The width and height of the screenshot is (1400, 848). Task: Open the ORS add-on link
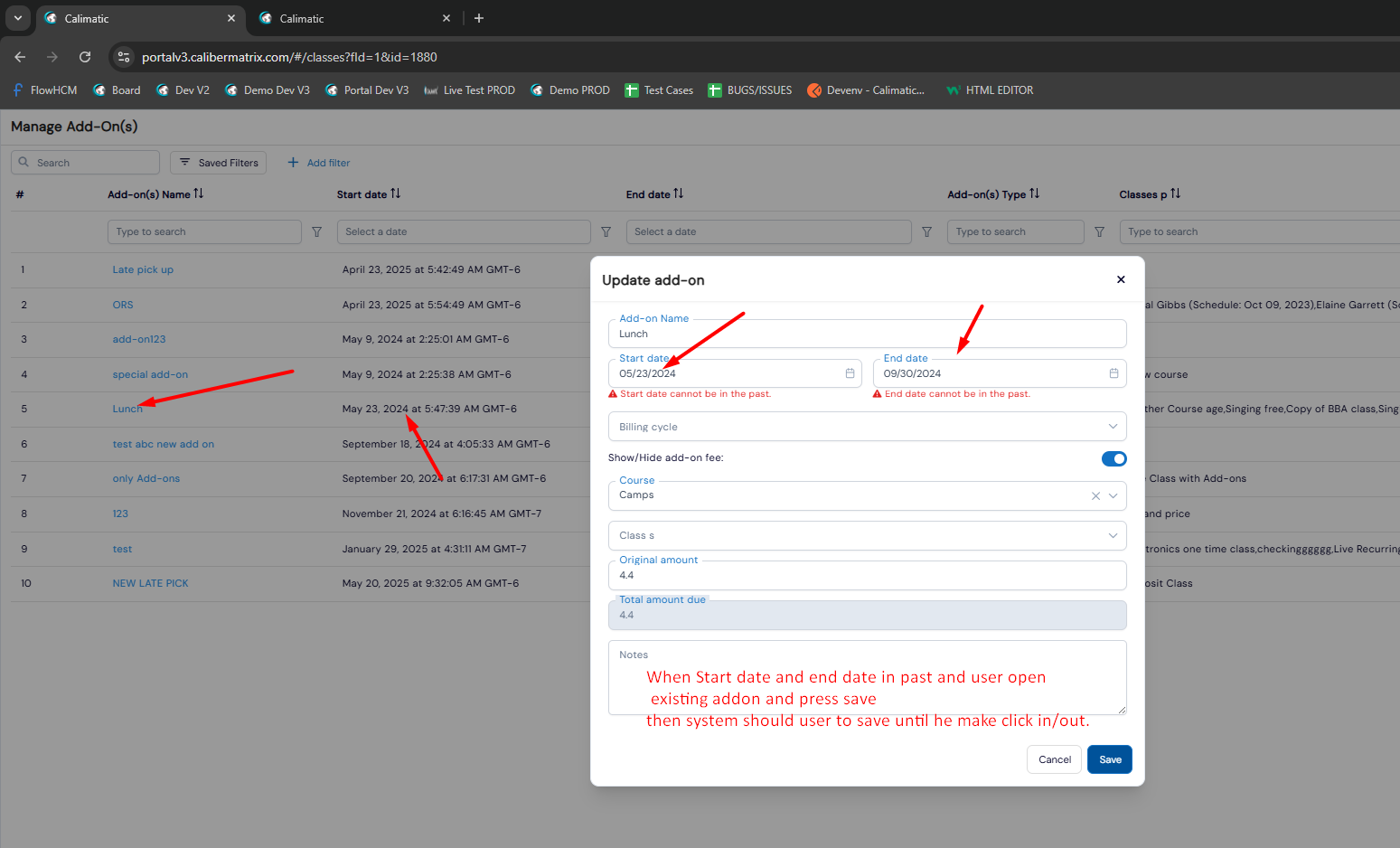(x=123, y=305)
